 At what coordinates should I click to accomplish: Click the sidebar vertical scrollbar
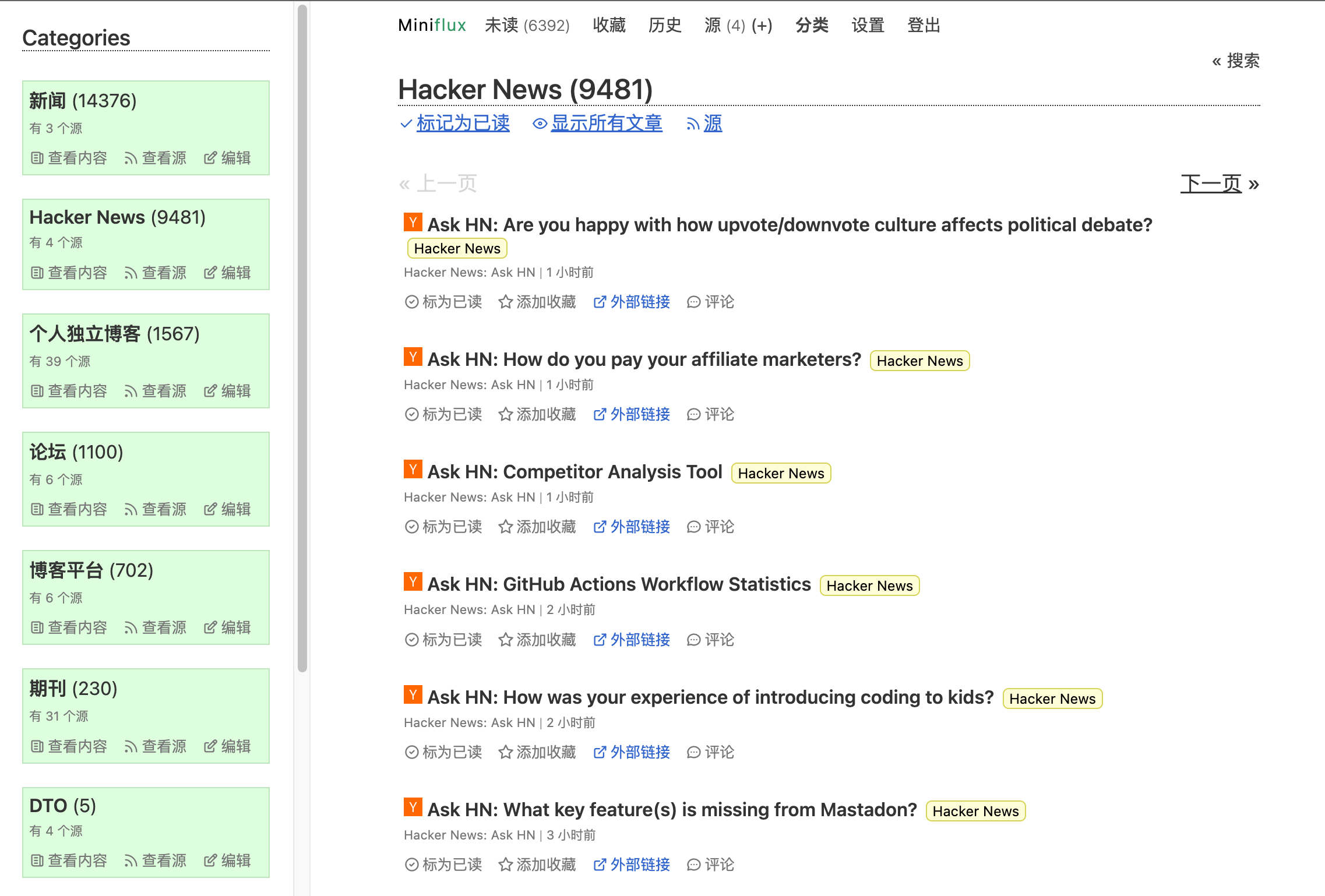coord(302,338)
